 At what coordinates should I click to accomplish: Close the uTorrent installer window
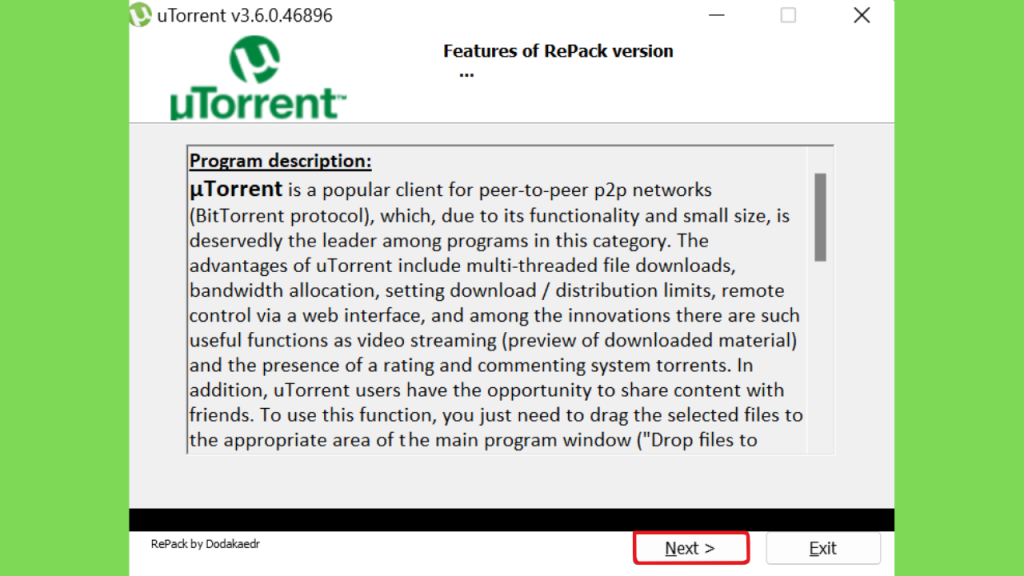[x=861, y=15]
